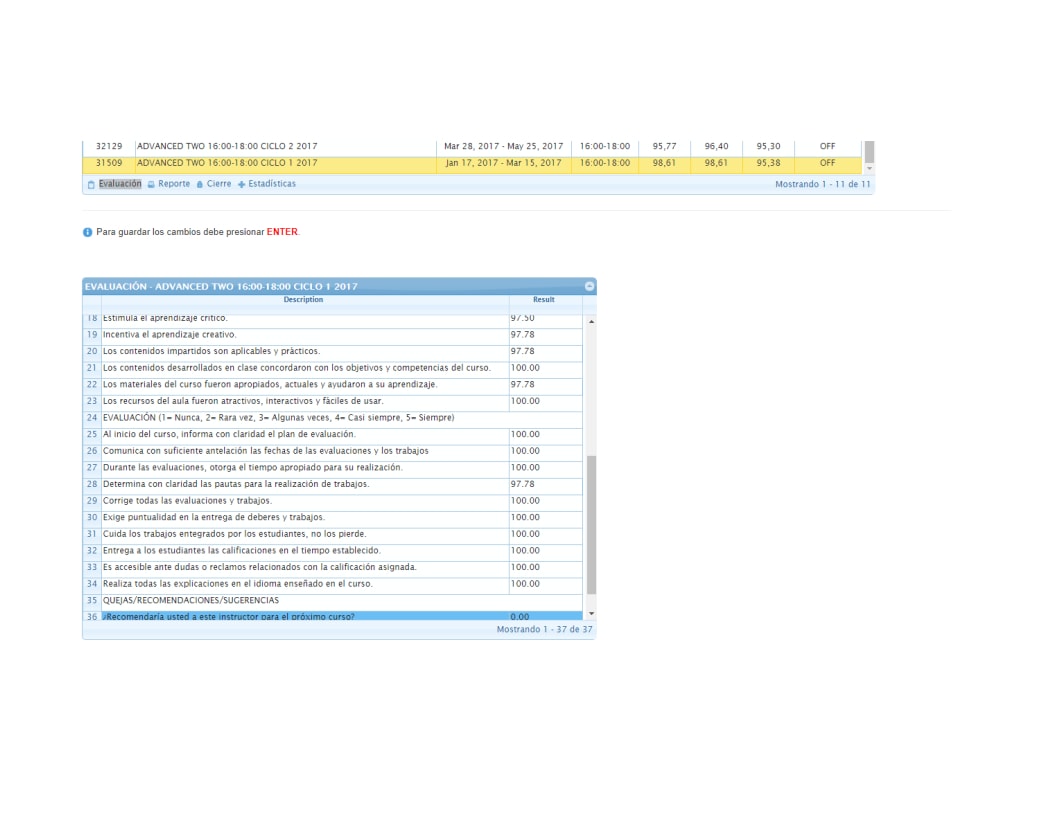
Task: Edit result 100.00 in row 21
Action: click(546, 368)
